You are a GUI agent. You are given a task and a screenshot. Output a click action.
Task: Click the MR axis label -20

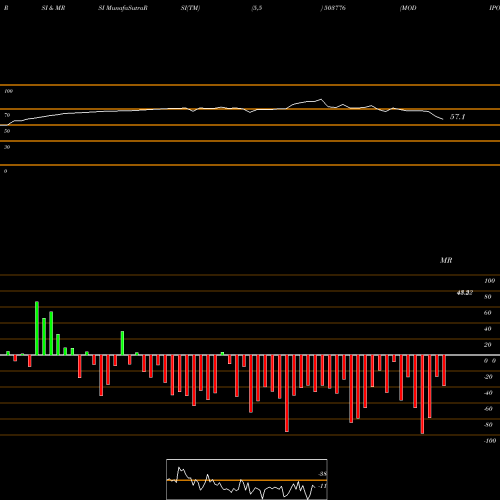coord(488,377)
